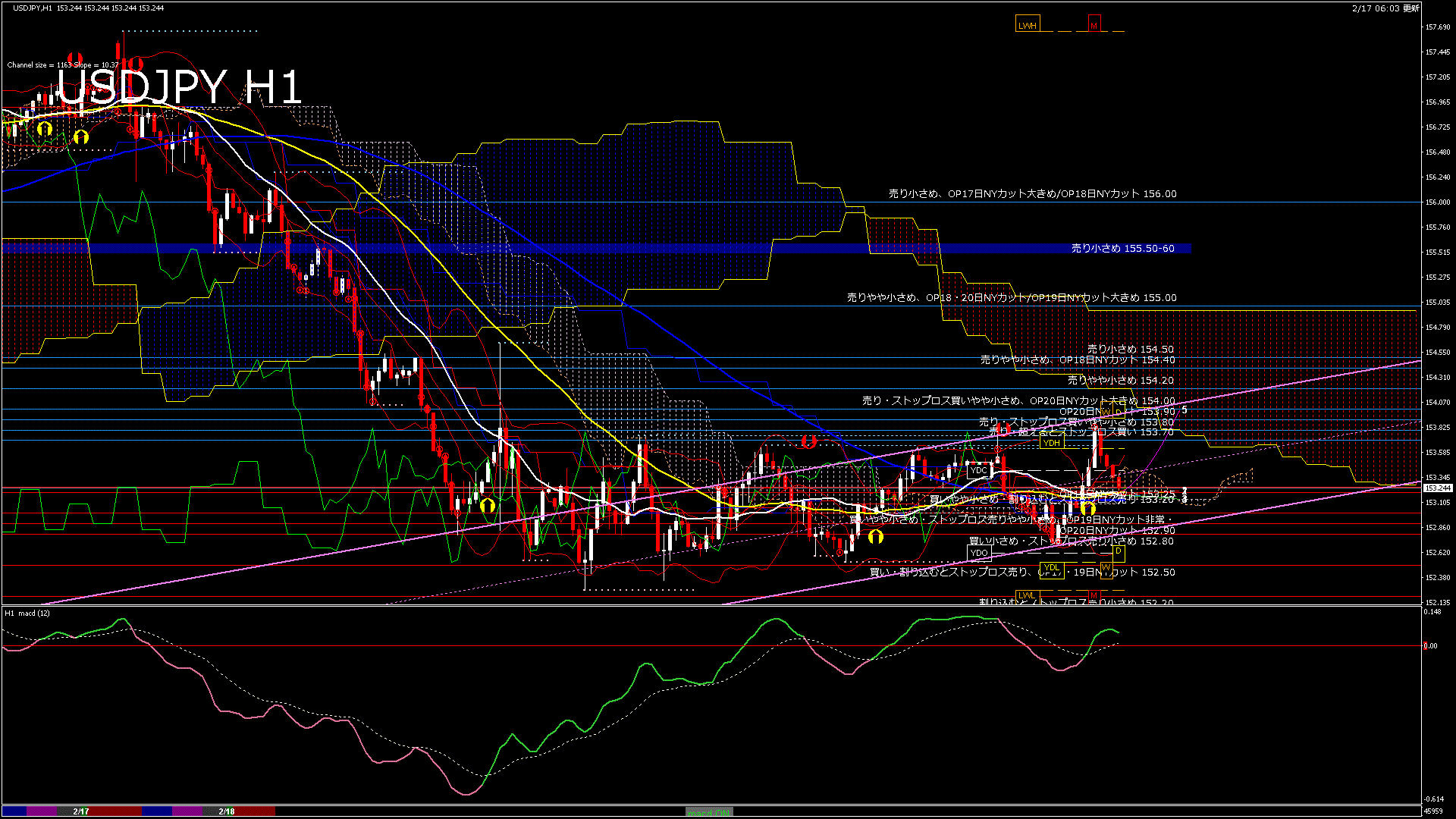1456x819 pixels.
Task: Select the YDO yesterday-open label box
Action: click(x=979, y=553)
